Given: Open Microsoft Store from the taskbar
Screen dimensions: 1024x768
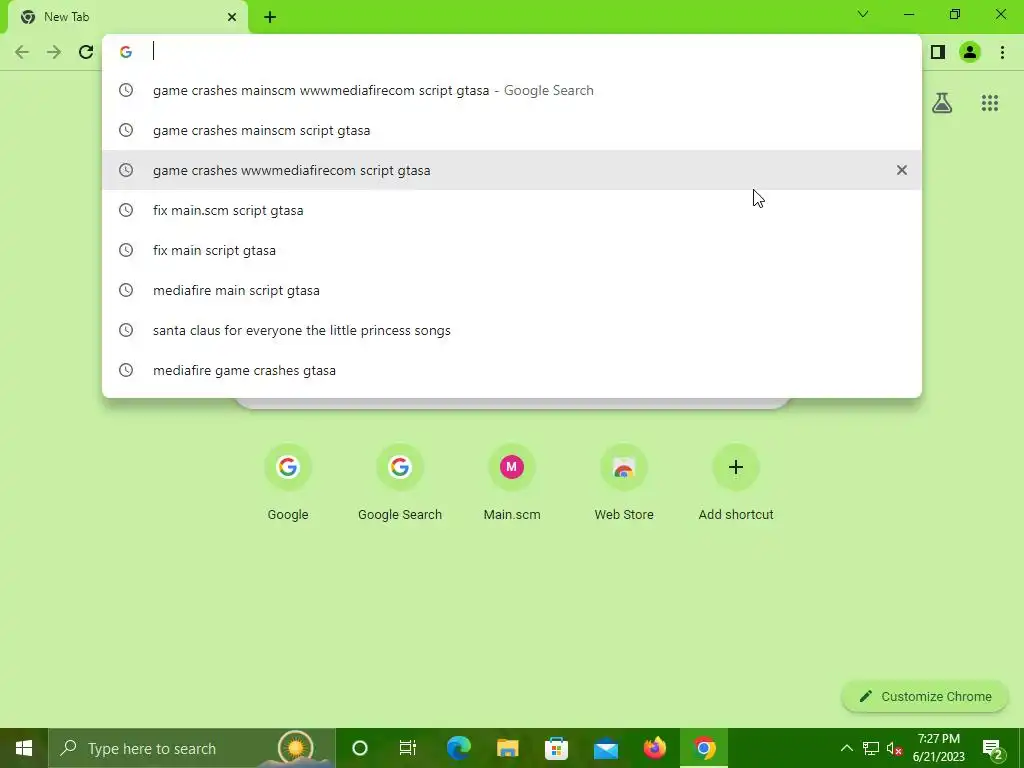Looking at the screenshot, I should click(x=556, y=748).
